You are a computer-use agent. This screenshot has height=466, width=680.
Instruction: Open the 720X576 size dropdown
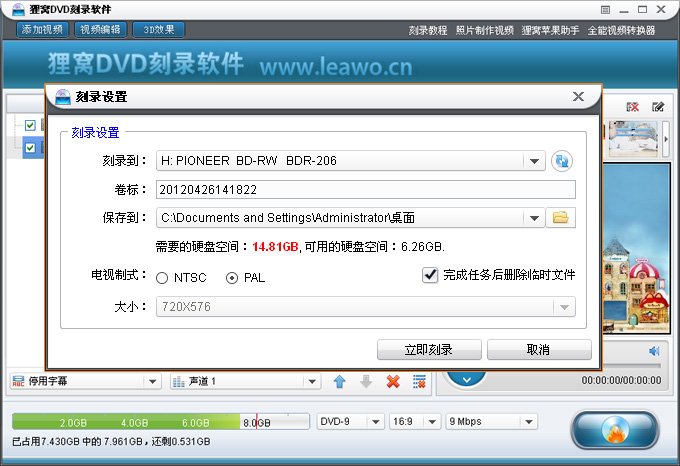point(564,307)
